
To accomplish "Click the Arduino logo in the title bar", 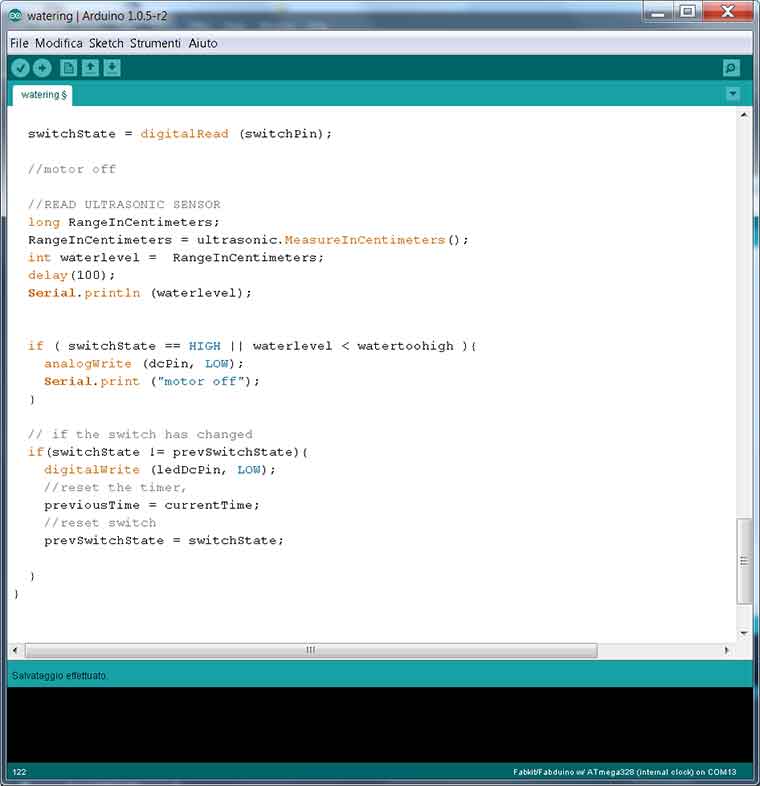I will [x=15, y=16].
